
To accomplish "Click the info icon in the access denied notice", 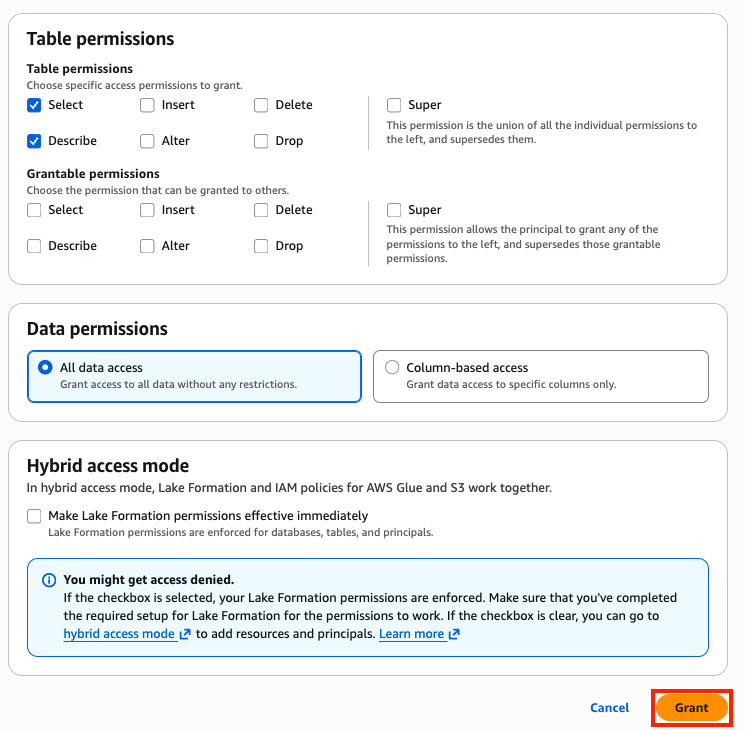I will (49, 580).
